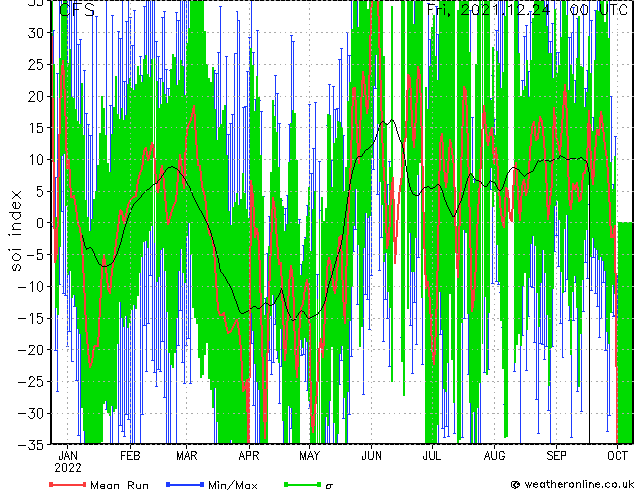Viewport: 634px width, 490px height.
Task: Click the y-axis value 30
Action: tap(36, 33)
